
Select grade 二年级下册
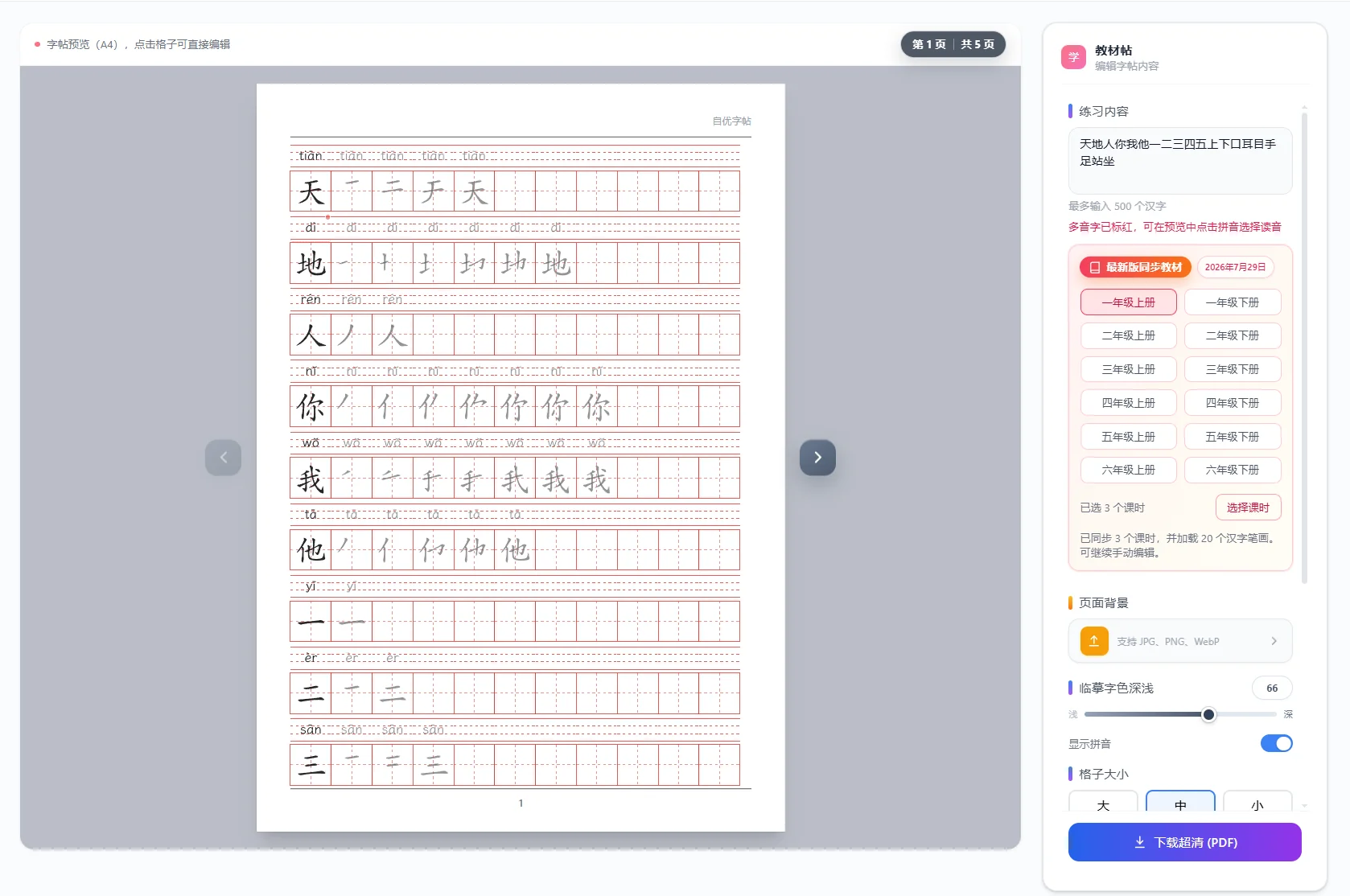coord(1233,335)
